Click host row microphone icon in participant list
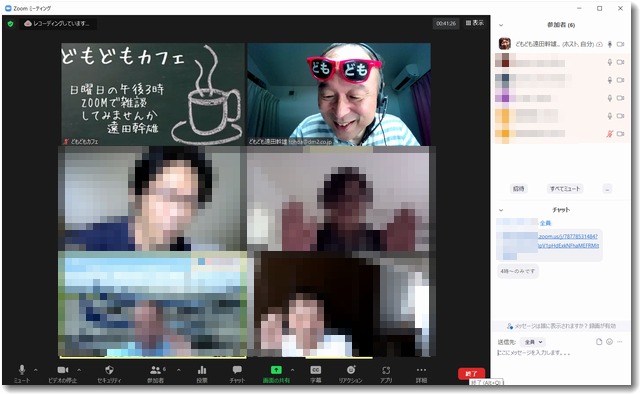The width and height of the screenshot is (640, 394). pyautogui.click(x=610, y=44)
